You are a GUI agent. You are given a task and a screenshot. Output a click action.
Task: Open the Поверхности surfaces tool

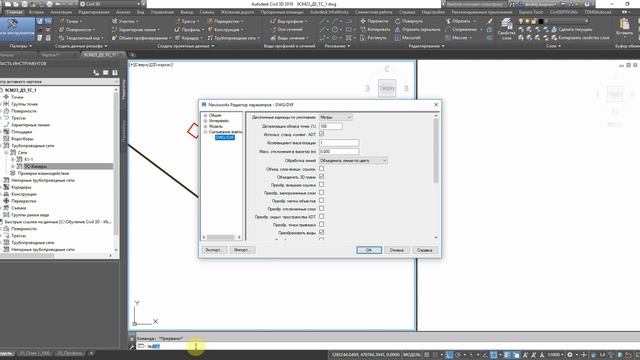[77, 30]
